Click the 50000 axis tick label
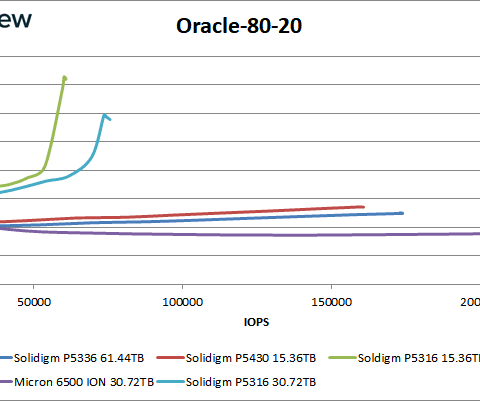 (x=34, y=302)
